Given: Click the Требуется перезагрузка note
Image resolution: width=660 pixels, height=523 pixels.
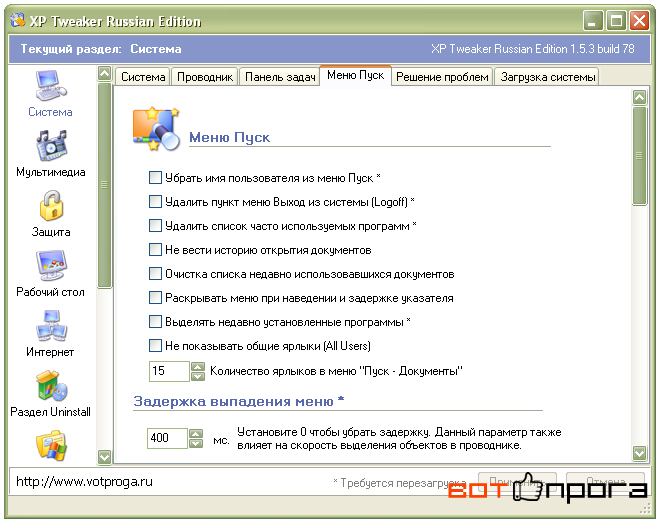Looking at the screenshot, I should point(399,483).
